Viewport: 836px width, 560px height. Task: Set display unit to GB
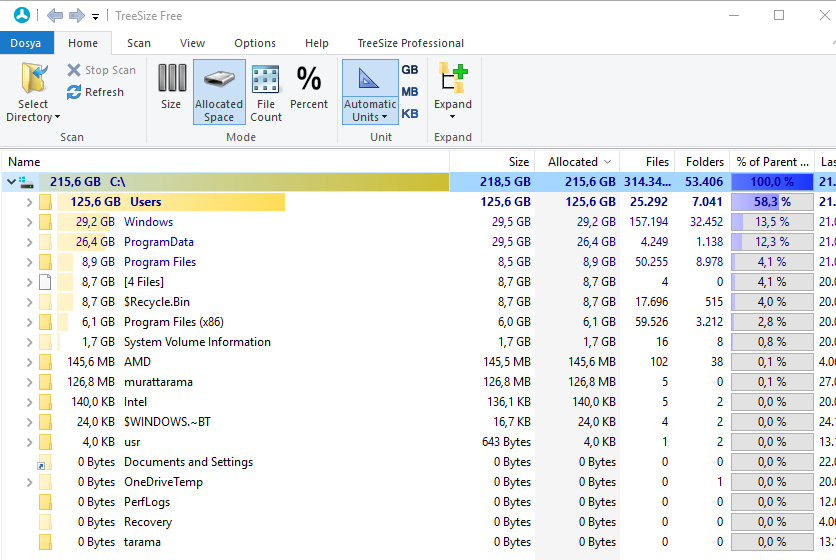tap(409, 70)
